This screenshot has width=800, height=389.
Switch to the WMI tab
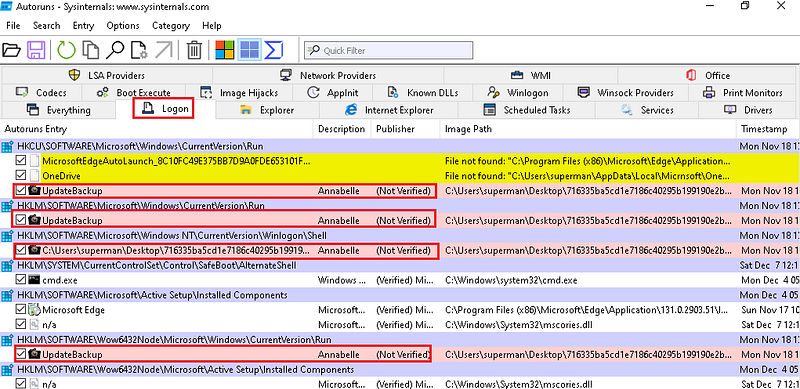(x=531, y=76)
